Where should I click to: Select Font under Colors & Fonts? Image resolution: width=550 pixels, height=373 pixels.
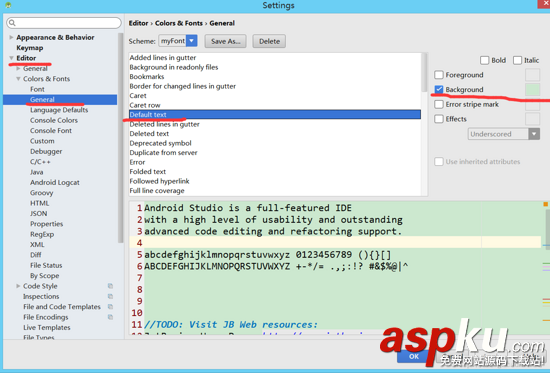pos(37,89)
